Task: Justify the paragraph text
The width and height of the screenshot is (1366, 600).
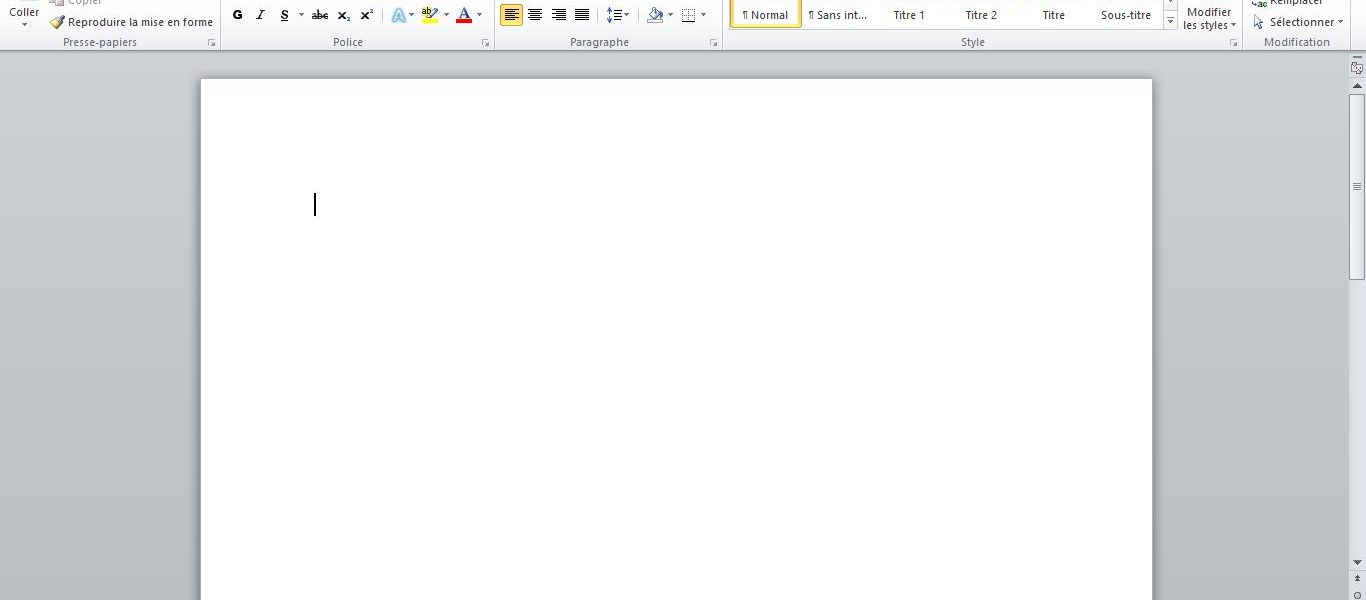Action: (582, 15)
